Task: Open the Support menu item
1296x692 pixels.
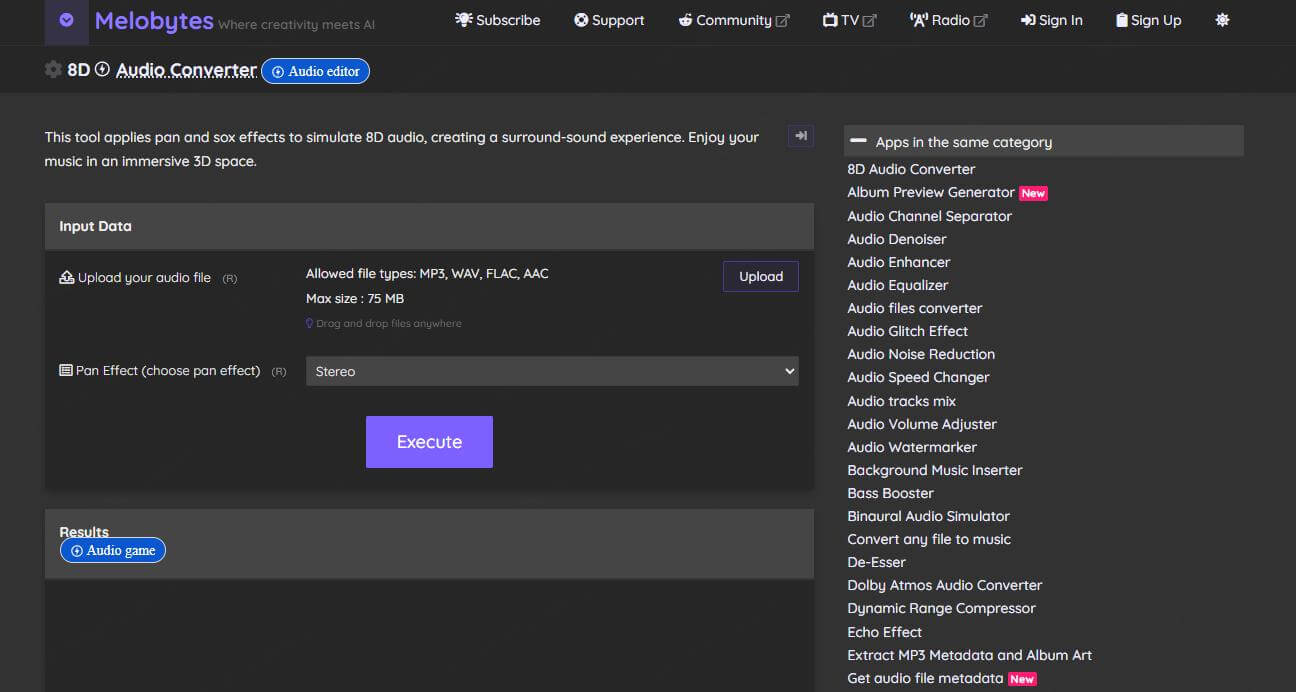Action: [x=608, y=20]
